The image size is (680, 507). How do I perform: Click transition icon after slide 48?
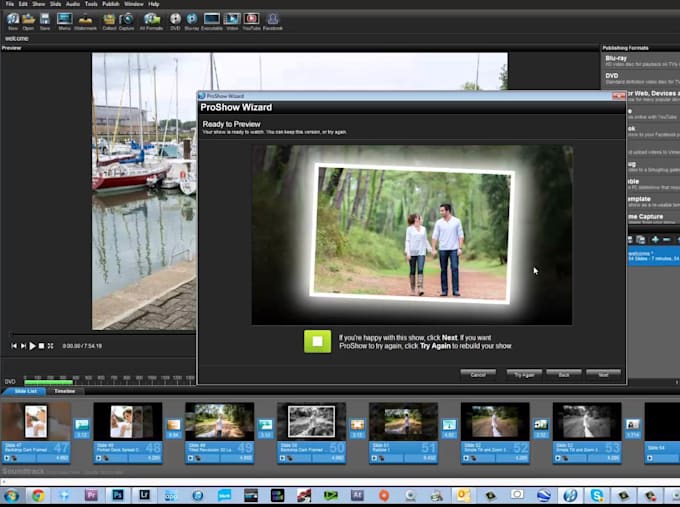point(173,425)
